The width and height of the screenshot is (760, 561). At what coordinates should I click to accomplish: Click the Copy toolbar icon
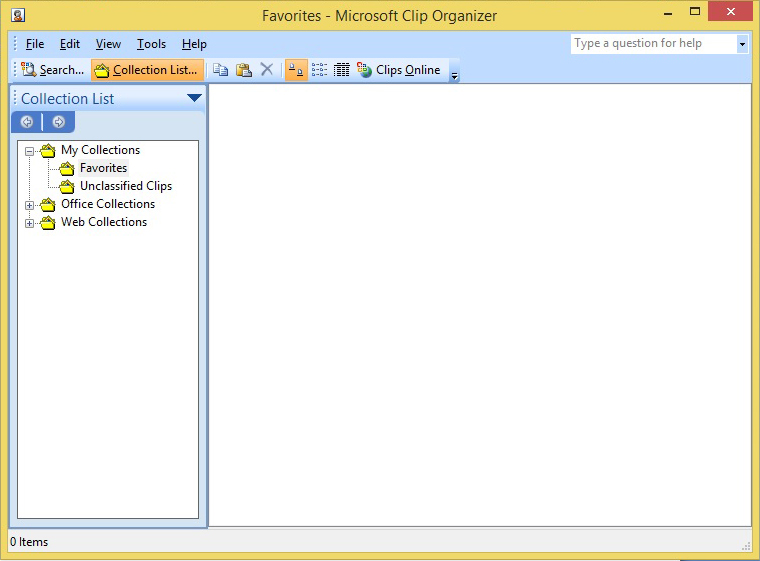click(221, 70)
